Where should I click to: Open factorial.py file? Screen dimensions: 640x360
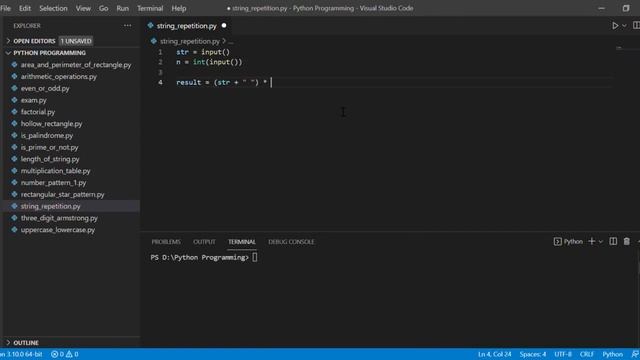[38, 112]
